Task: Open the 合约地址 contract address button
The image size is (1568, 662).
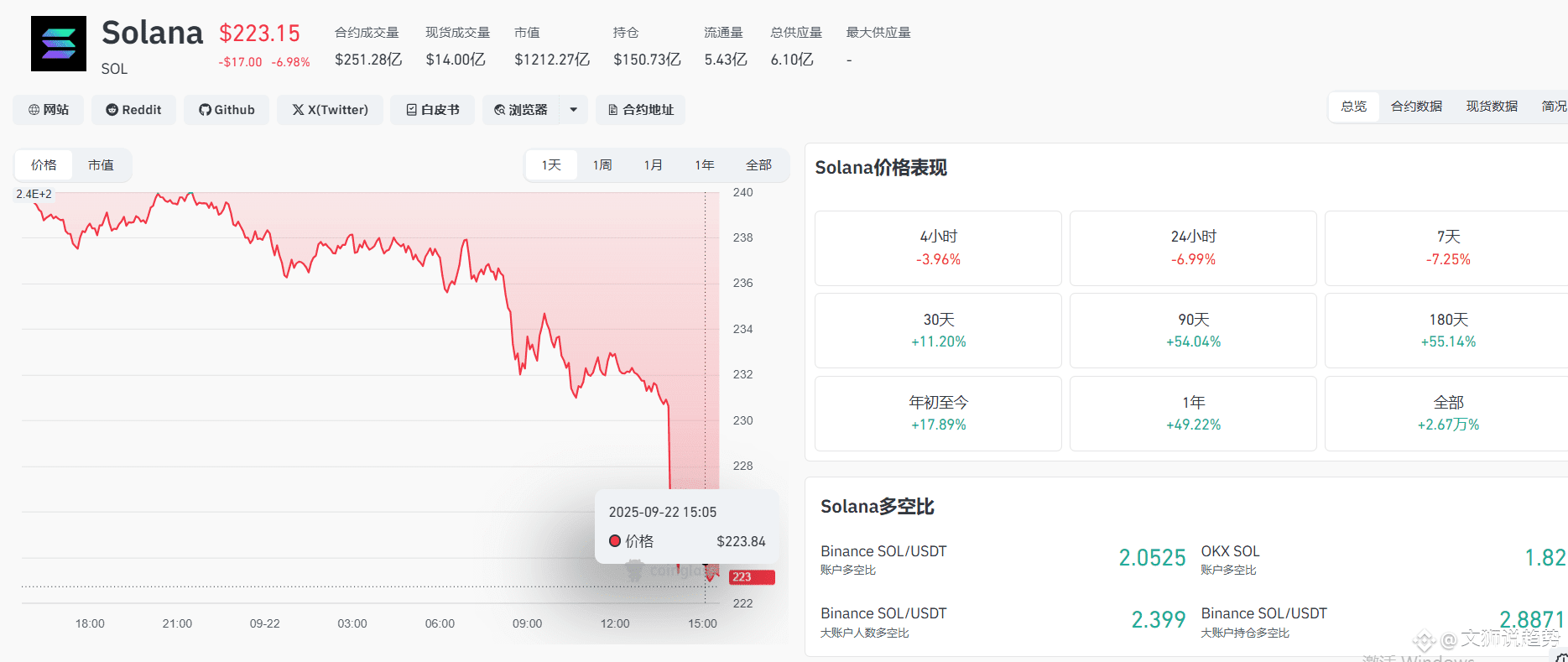Action: [640, 110]
